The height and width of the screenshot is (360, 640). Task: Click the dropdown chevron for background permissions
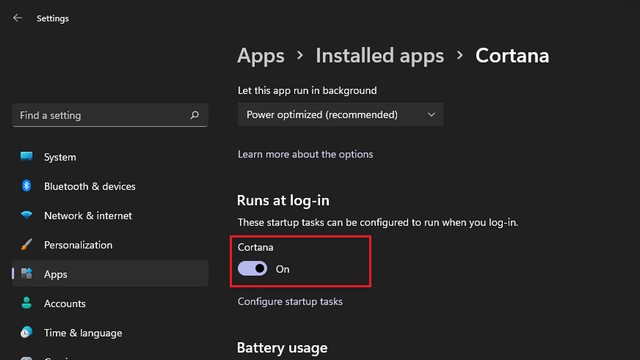(431, 115)
